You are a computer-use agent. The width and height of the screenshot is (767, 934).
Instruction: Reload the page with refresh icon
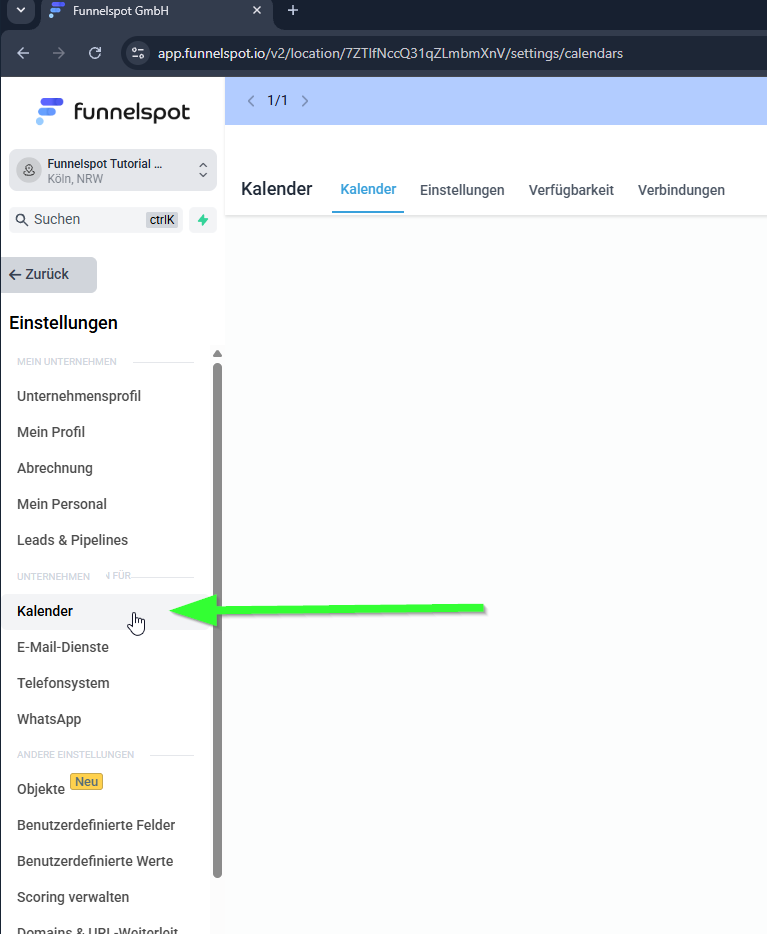95,53
